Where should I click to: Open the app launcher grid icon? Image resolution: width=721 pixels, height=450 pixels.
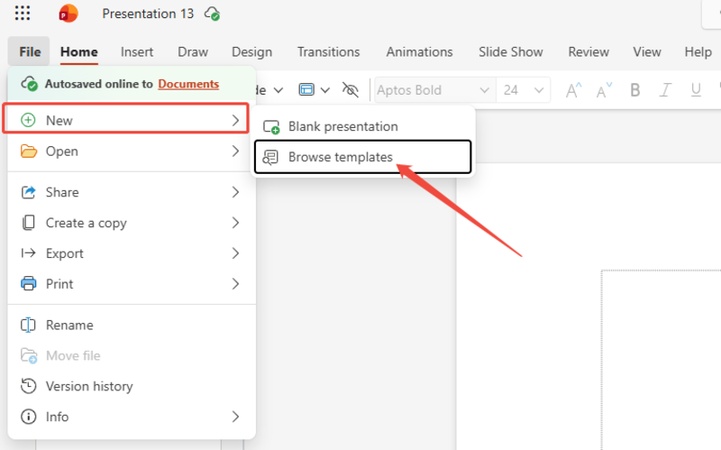(22, 14)
